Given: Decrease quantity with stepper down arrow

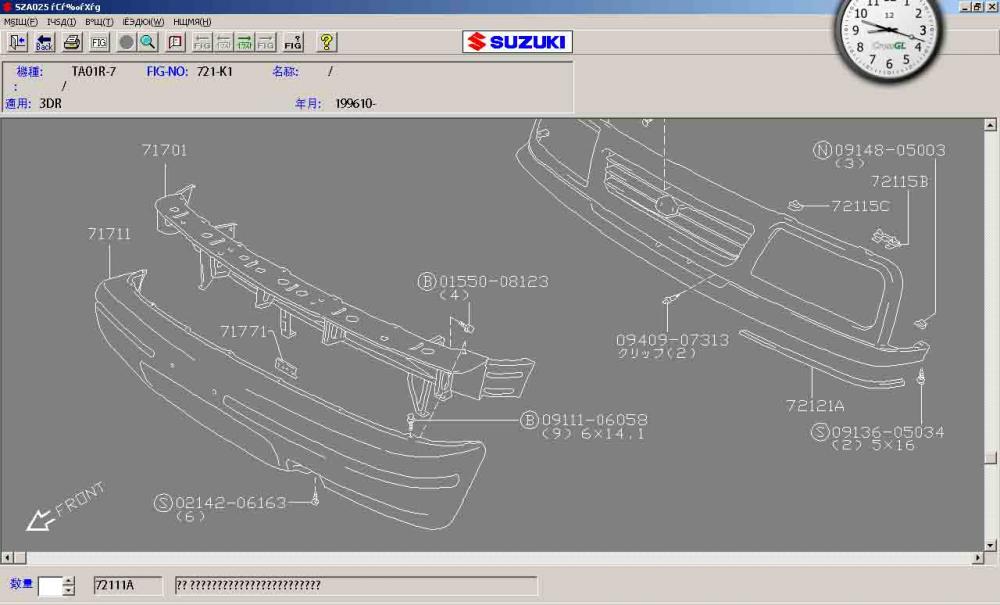Looking at the screenshot, I should pos(68,591).
